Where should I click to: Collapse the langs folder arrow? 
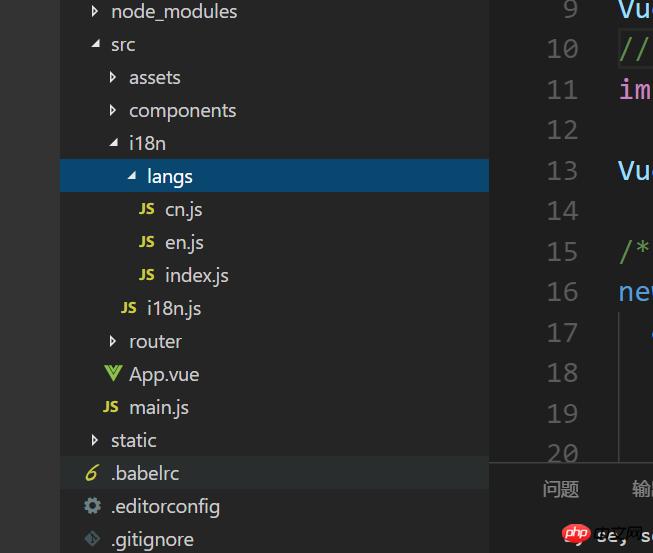coord(131,177)
